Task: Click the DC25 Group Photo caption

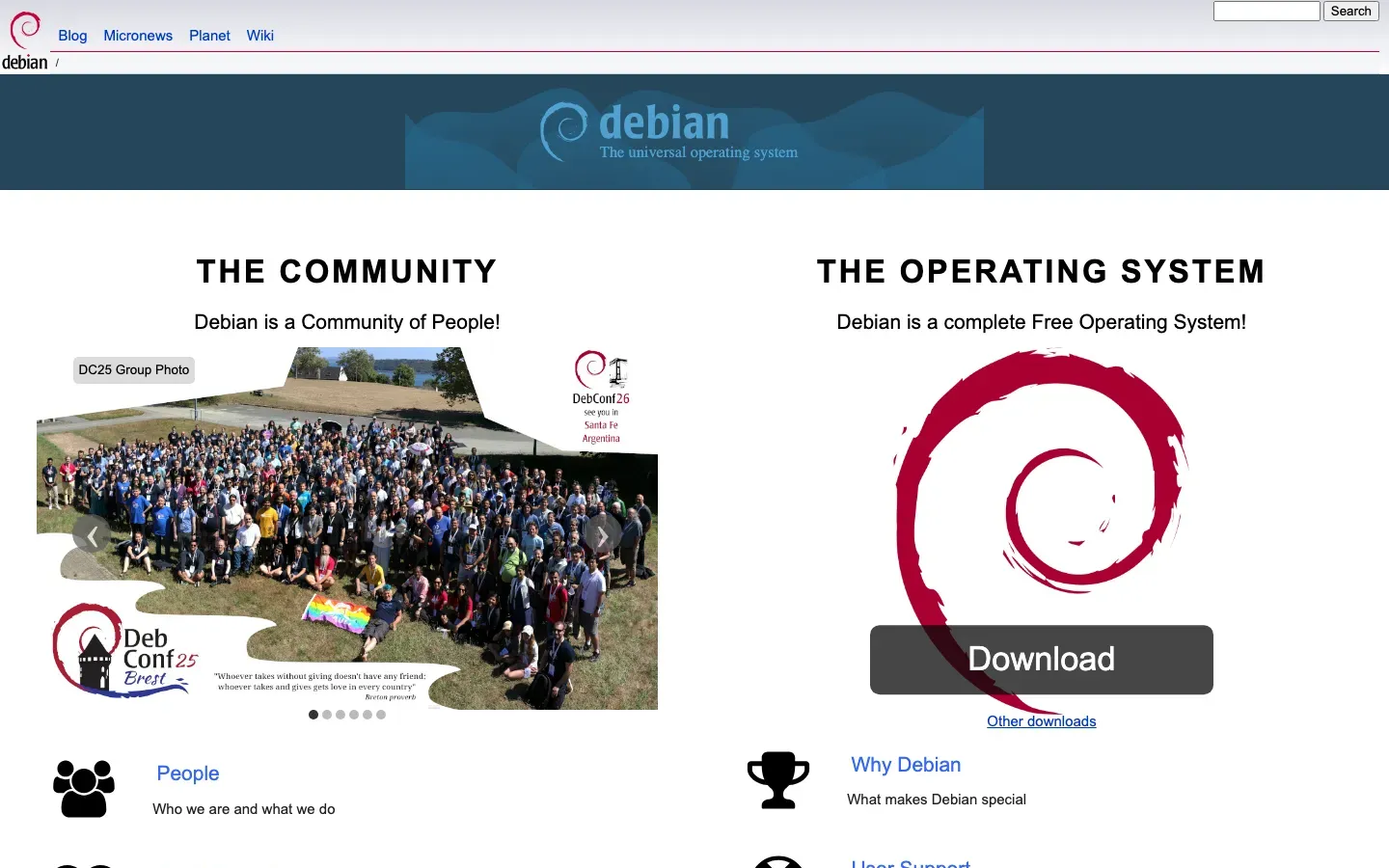Action: coord(134,370)
